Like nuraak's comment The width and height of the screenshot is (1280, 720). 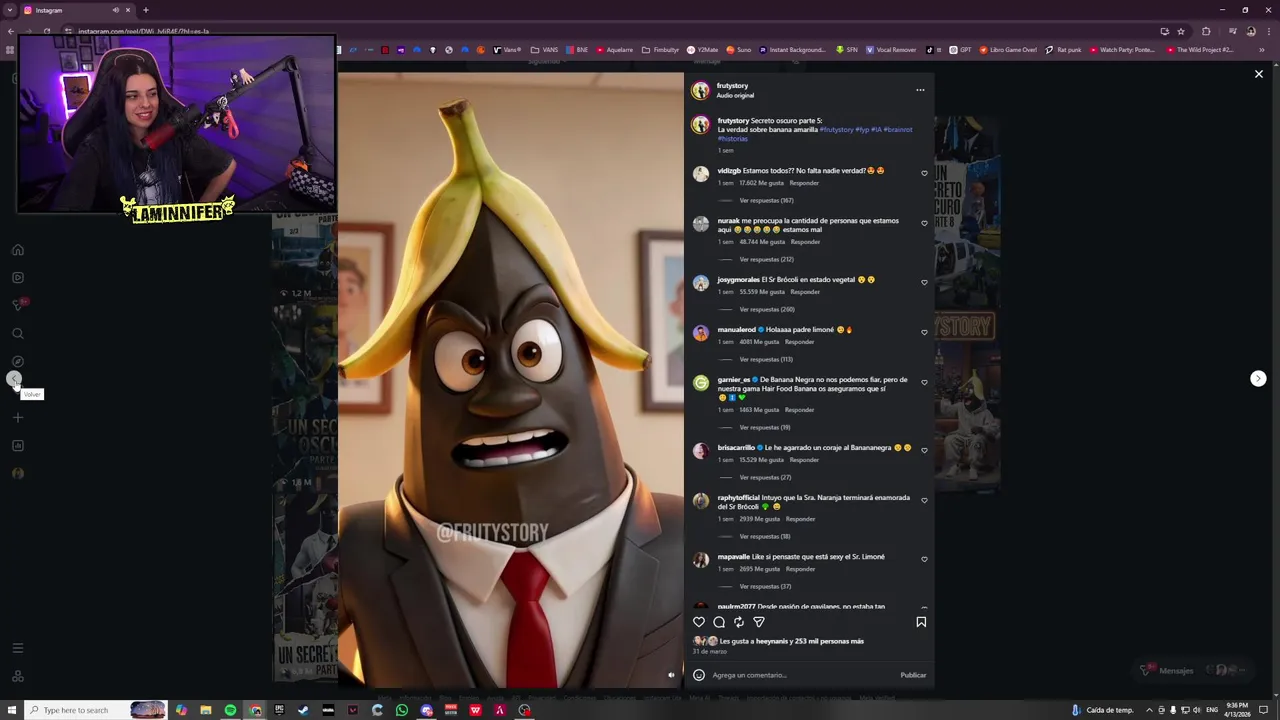tap(924, 223)
